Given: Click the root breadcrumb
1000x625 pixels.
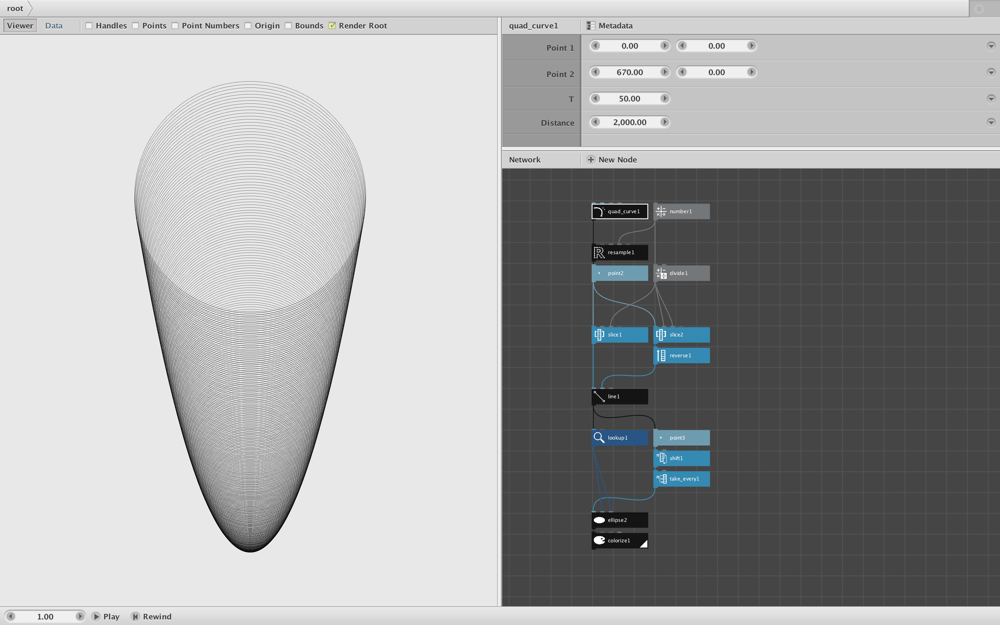Looking at the screenshot, I should coord(15,8).
